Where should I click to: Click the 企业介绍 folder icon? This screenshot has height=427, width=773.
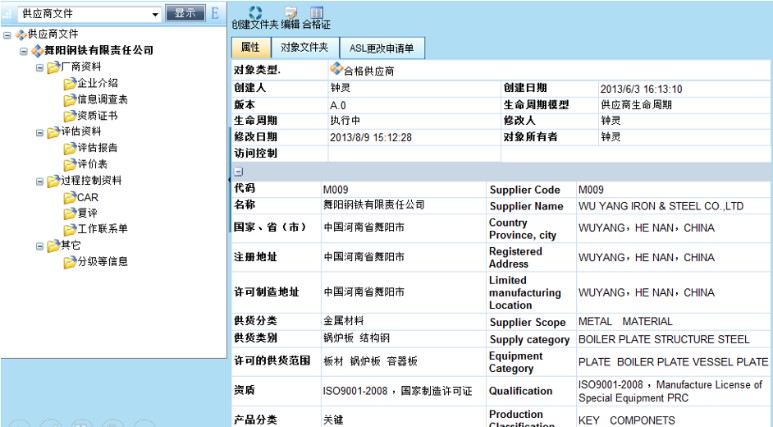pos(70,84)
